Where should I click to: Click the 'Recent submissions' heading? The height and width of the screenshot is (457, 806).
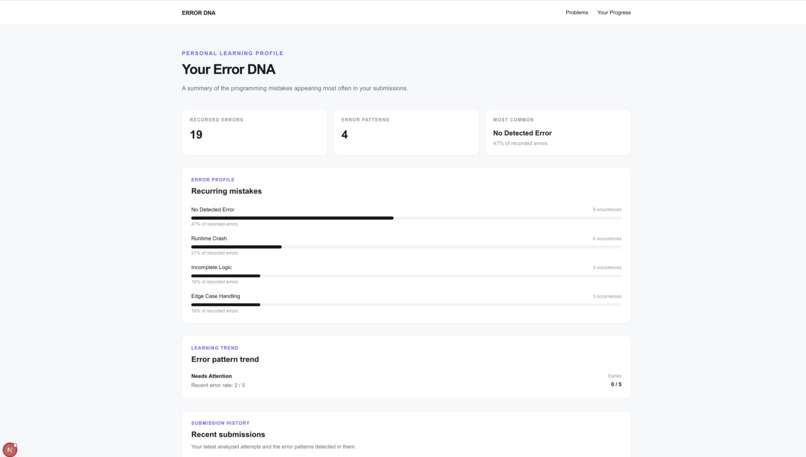tap(228, 434)
